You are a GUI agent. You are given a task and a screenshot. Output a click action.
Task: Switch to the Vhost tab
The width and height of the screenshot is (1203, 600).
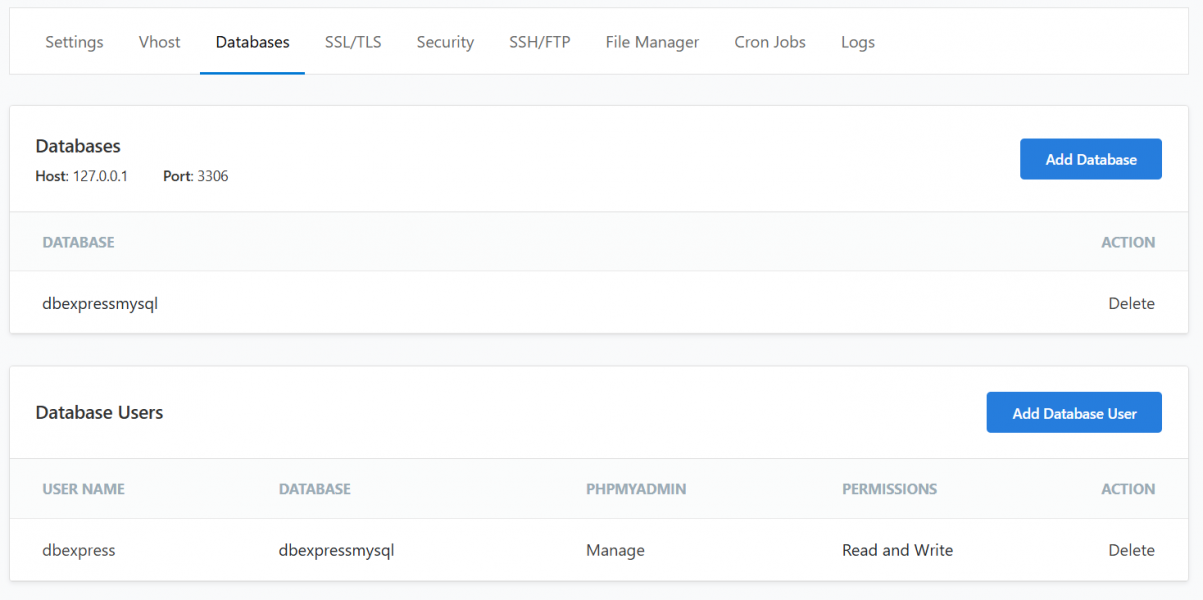tap(160, 42)
